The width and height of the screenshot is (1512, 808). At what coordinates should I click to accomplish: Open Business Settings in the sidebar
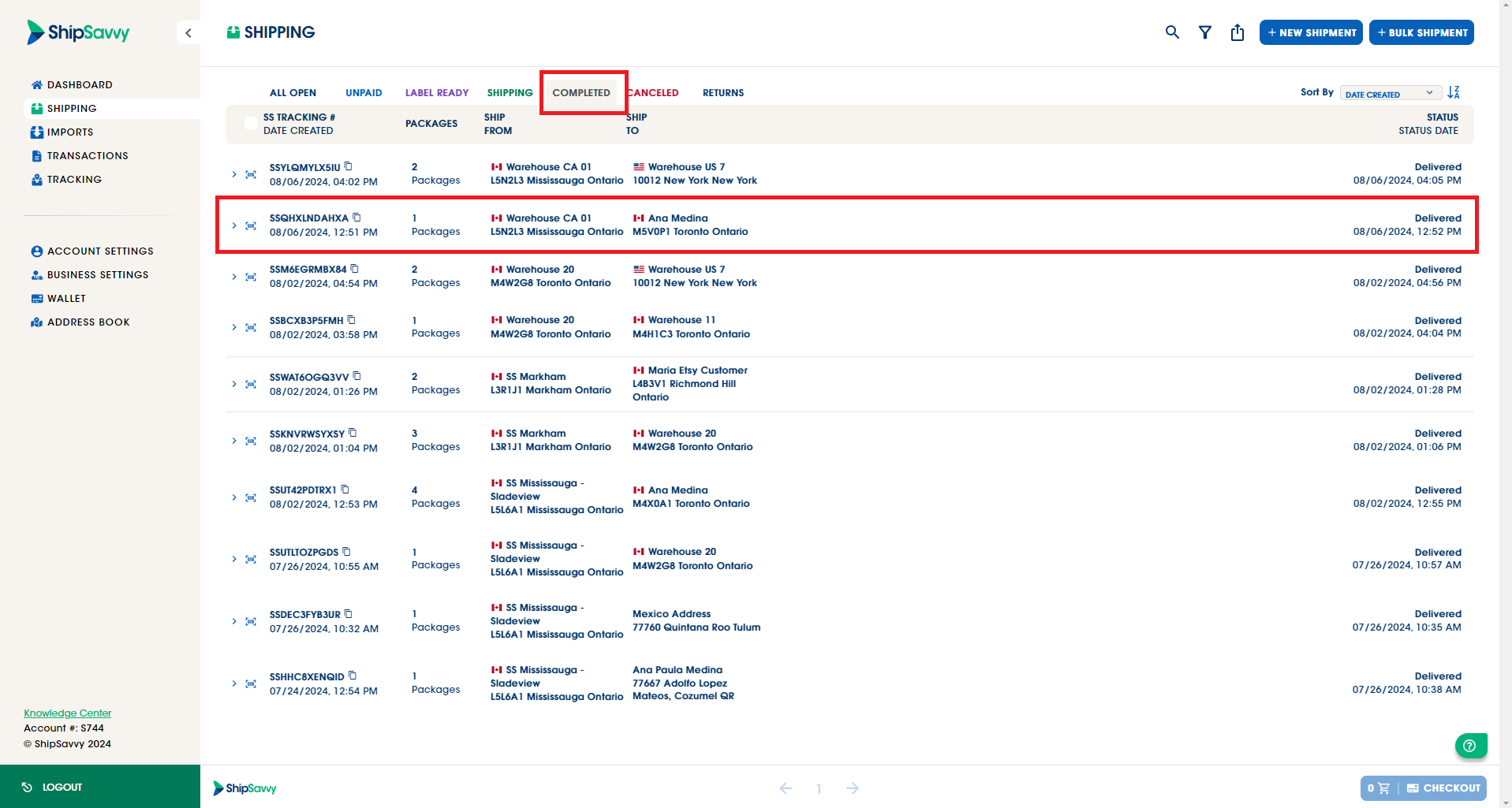coord(90,275)
